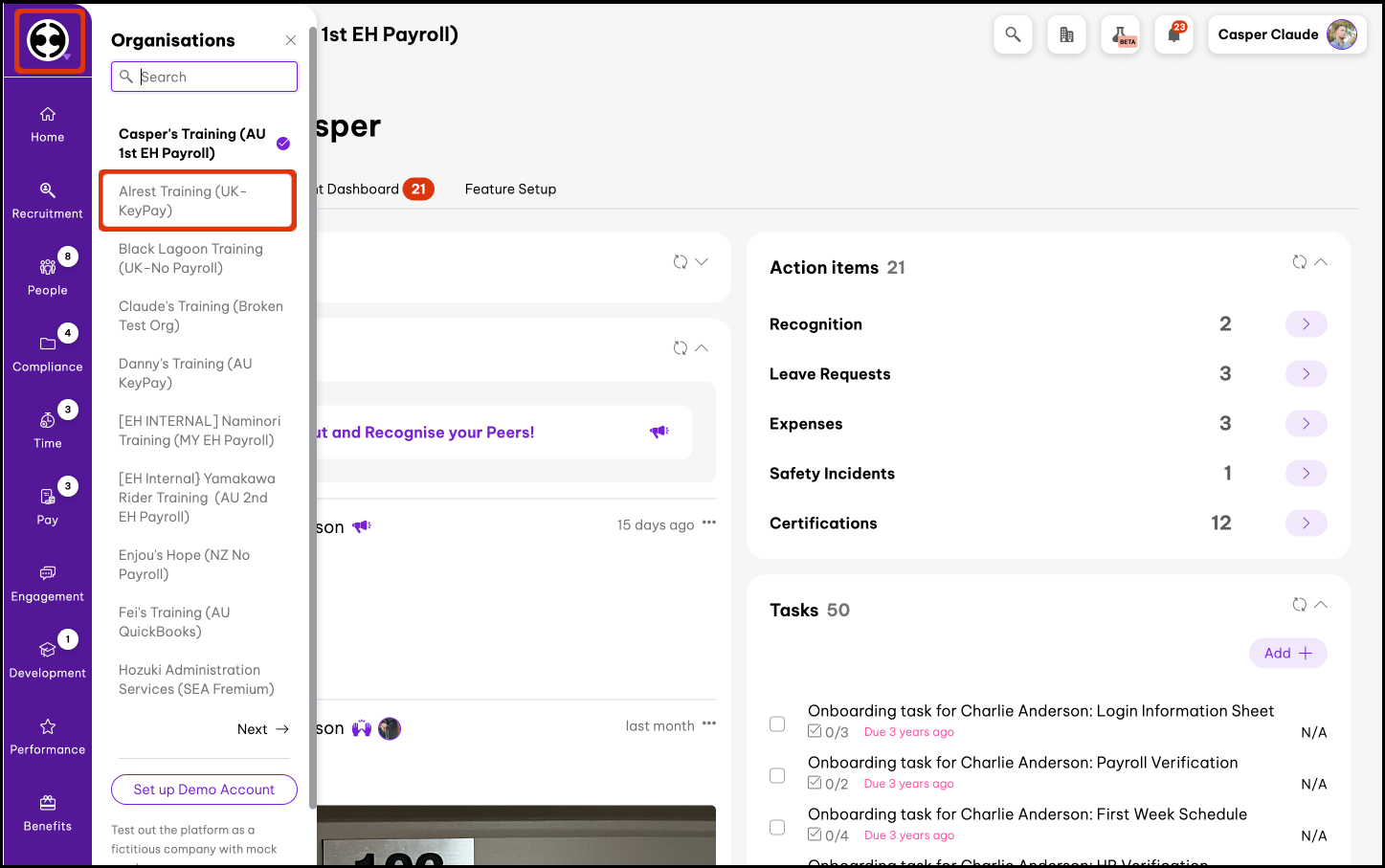1385x868 pixels.
Task: Click Set up Demo Account button
Action: (x=204, y=790)
